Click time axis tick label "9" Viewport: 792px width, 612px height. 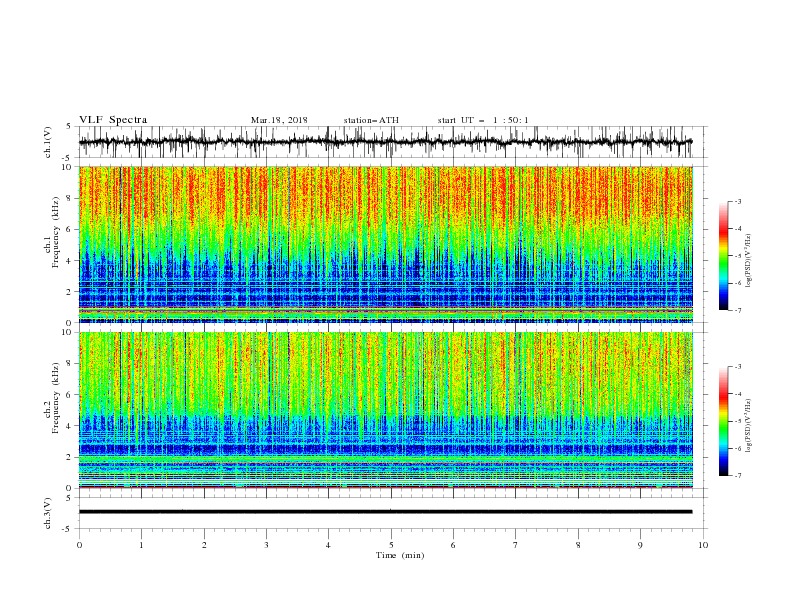640,545
